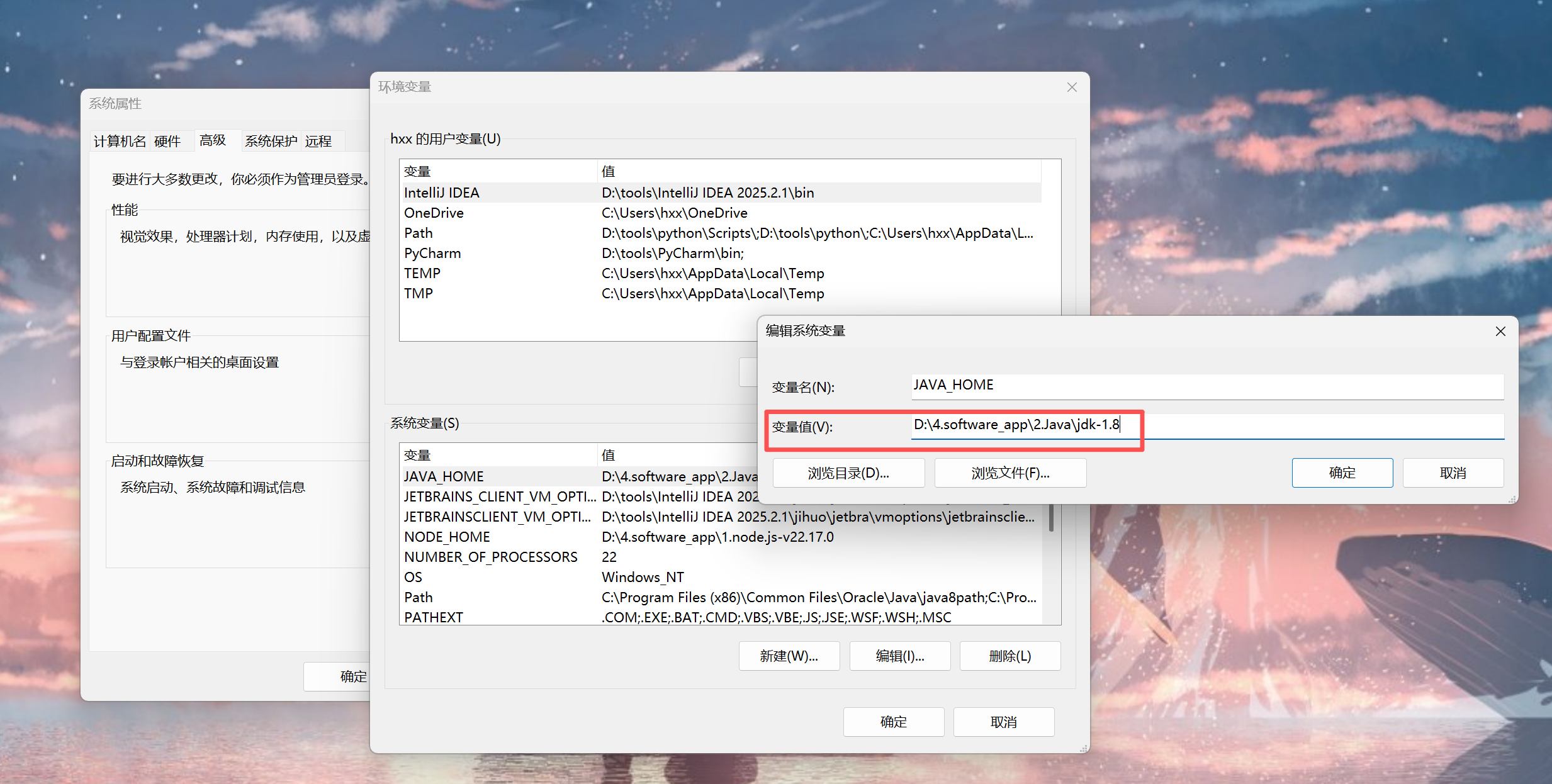Viewport: 1552px width, 784px height.
Task: Click into the 变量名 JAVA_HOME field
Action: (1206, 386)
